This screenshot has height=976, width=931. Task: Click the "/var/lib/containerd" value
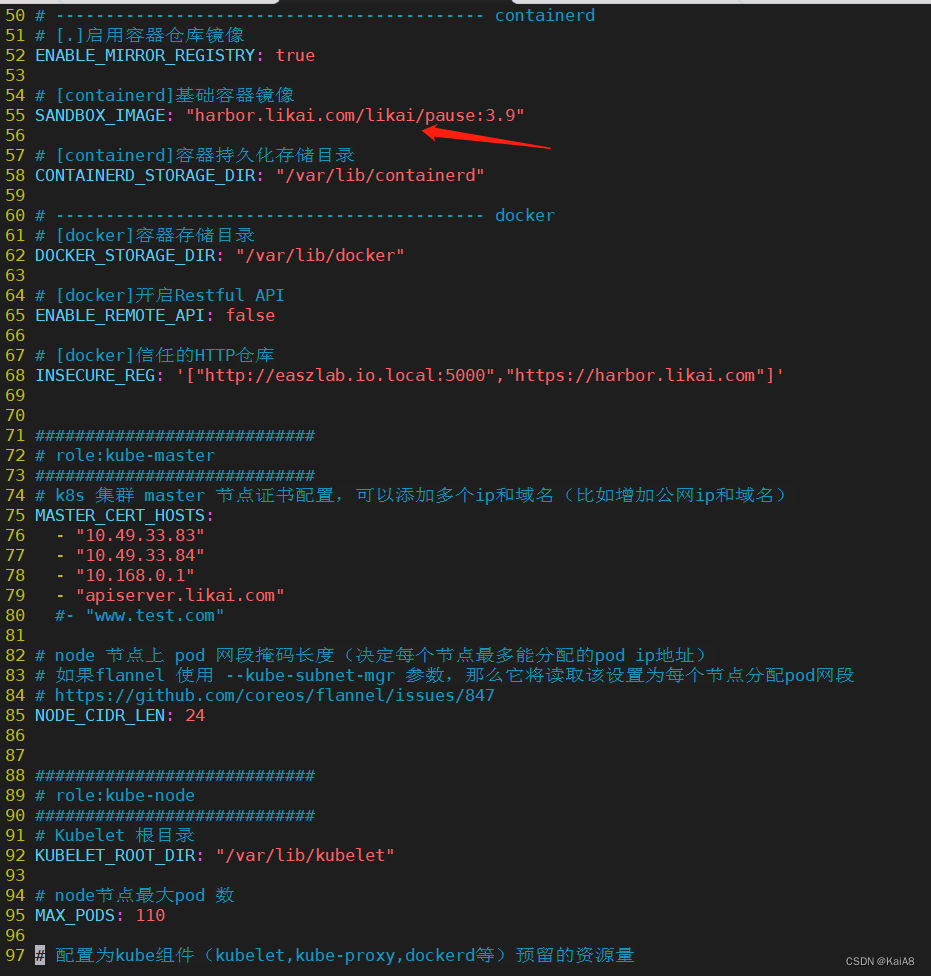pos(380,176)
